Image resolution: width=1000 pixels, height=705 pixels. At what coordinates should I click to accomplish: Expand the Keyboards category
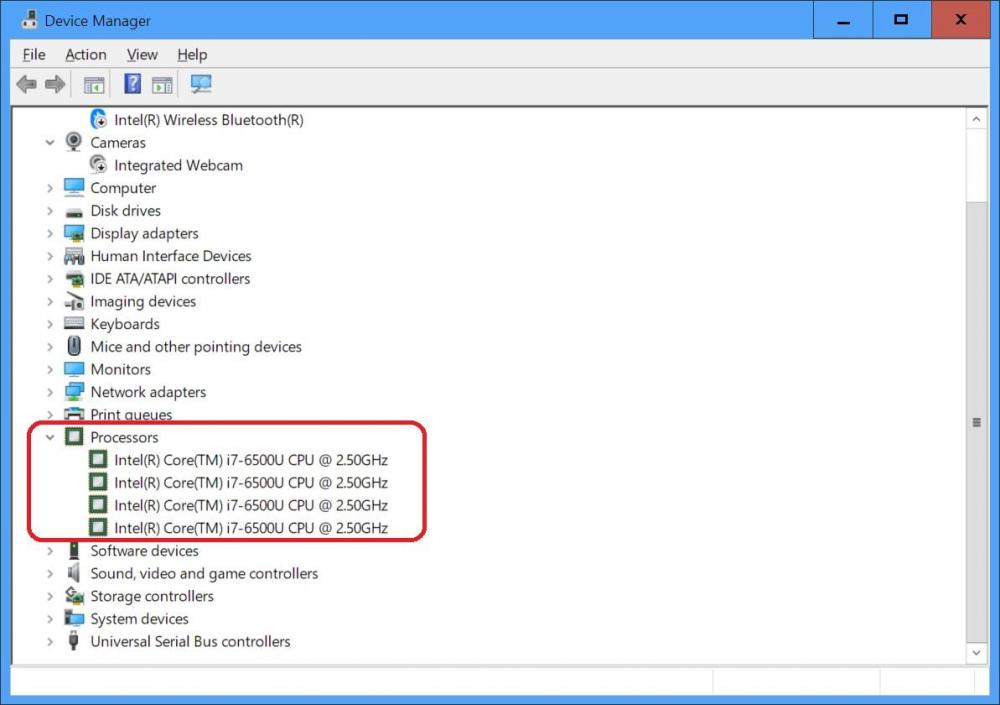tap(50, 324)
